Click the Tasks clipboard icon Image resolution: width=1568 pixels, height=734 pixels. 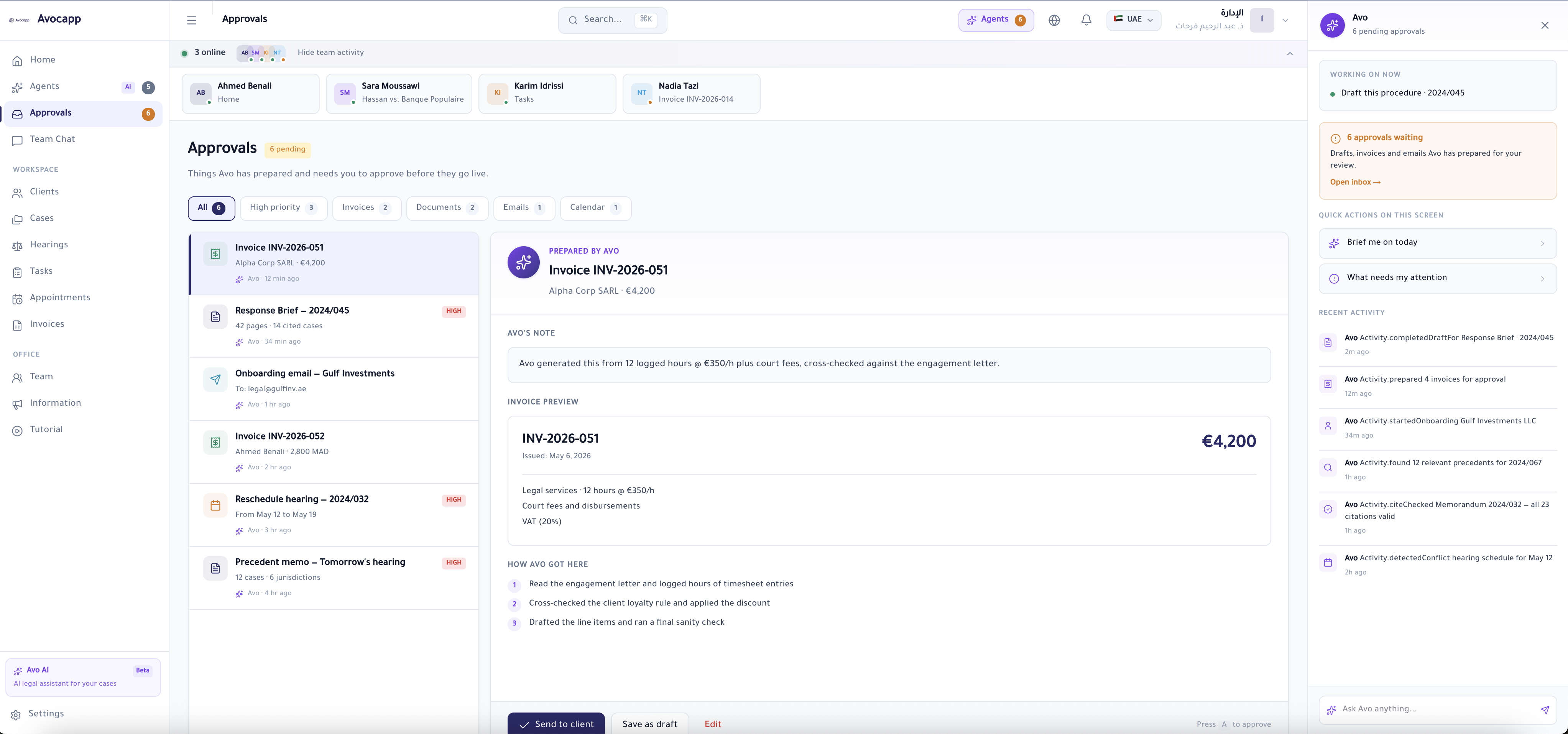18,272
